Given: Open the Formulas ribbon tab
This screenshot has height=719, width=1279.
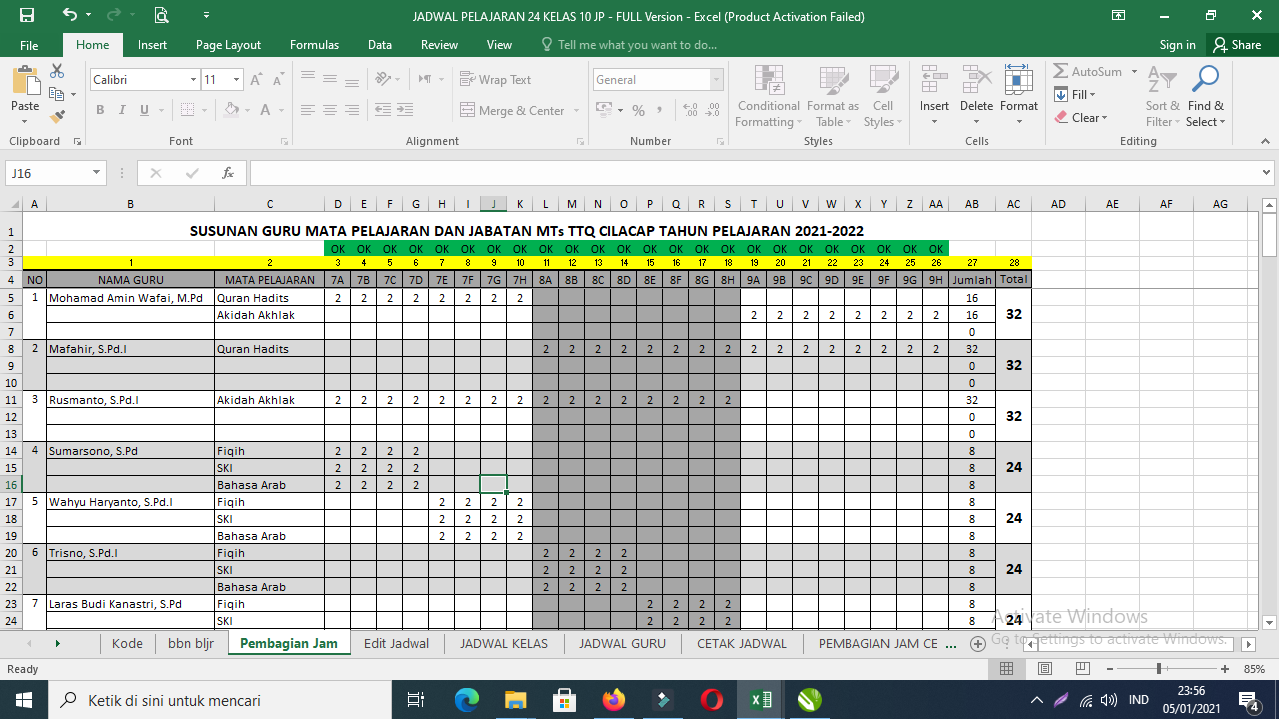Looking at the screenshot, I should click(x=314, y=45).
